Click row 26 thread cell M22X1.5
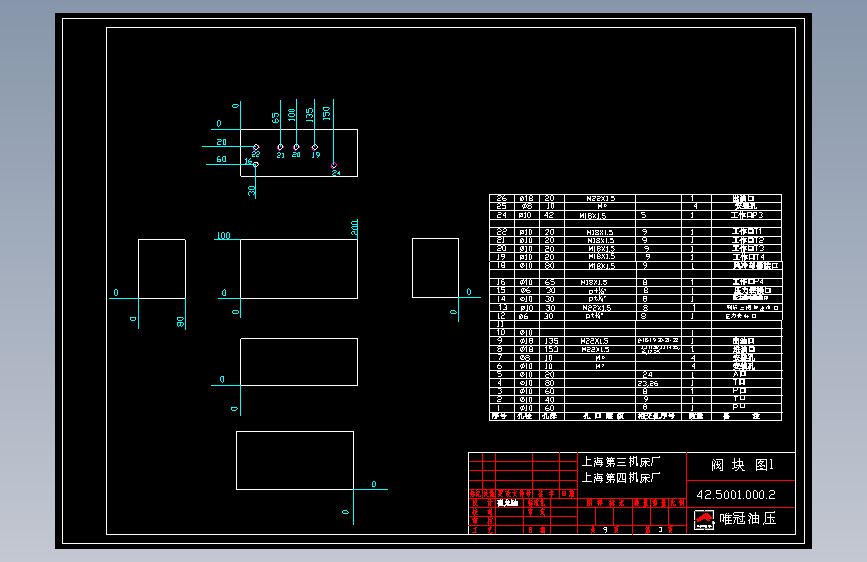867x562 pixels. (x=600, y=199)
